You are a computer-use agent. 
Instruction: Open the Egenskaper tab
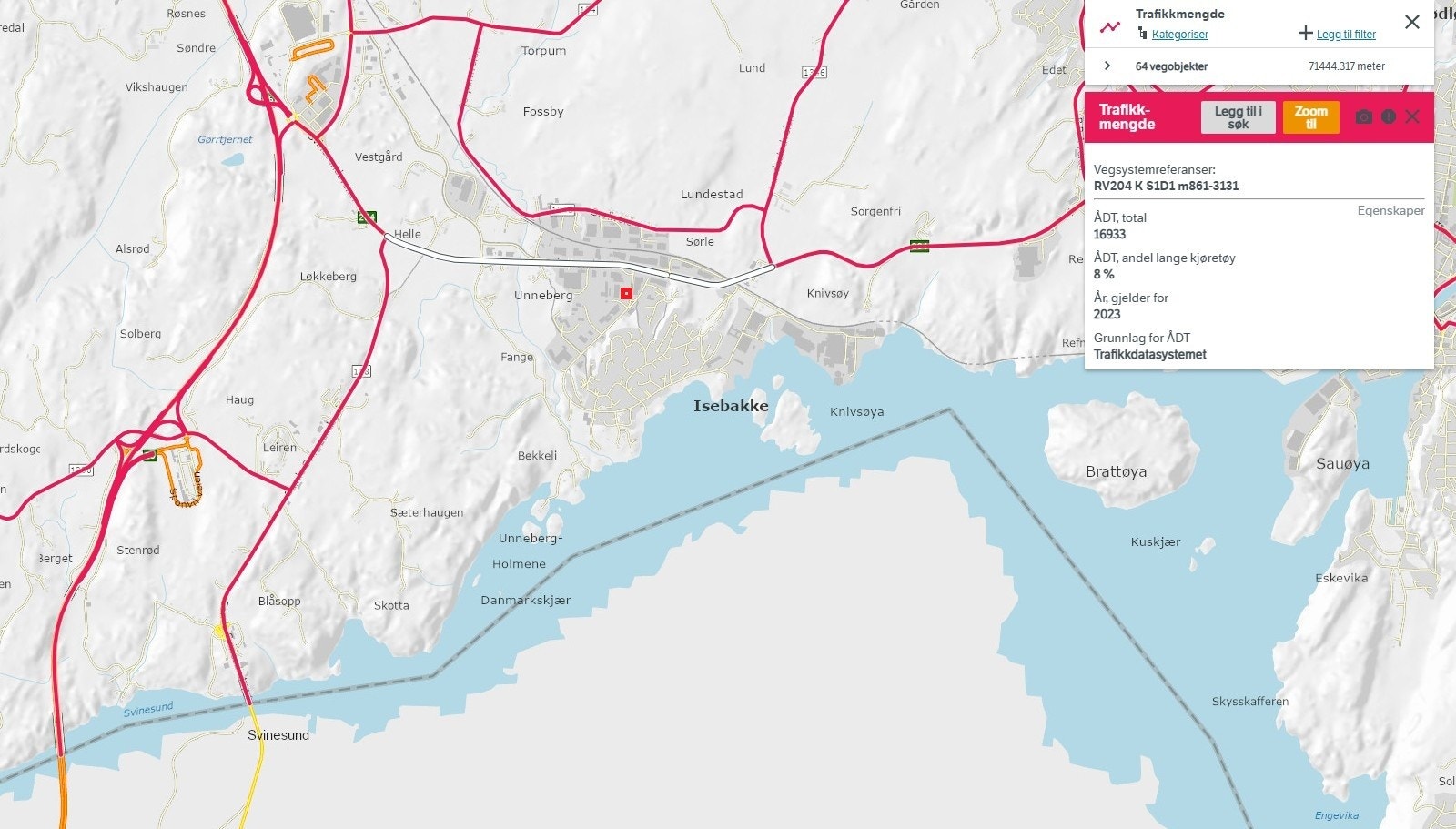coord(1392,210)
